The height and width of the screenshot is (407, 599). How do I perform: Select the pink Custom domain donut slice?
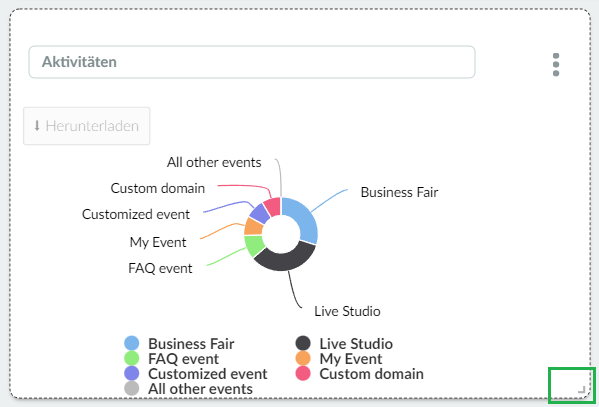tap(273, 206)
